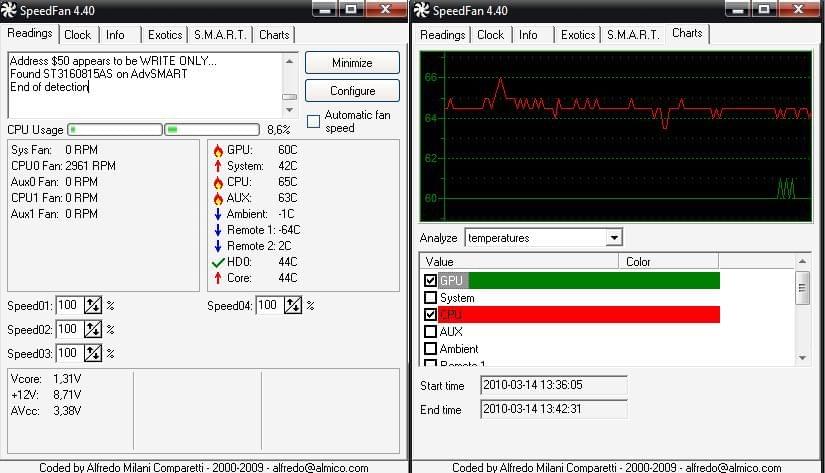825x473 pixels.
Task: Click the CPU flame temperature icon
Action: point(218,183)
